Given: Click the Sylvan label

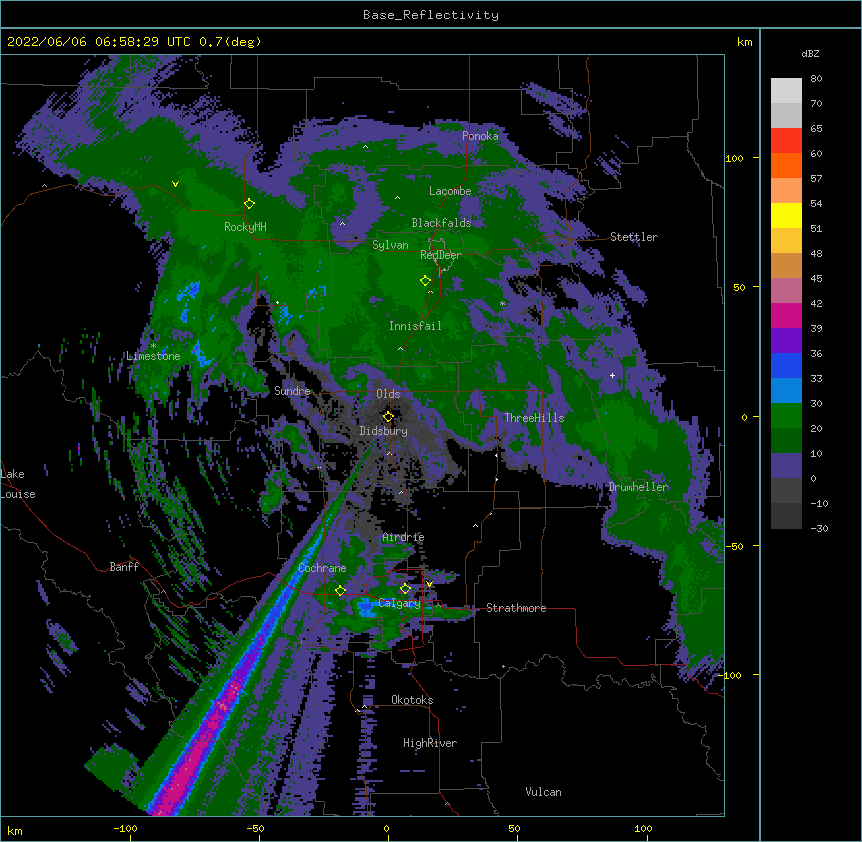Looking at the screenshot, I should [390, 245].
